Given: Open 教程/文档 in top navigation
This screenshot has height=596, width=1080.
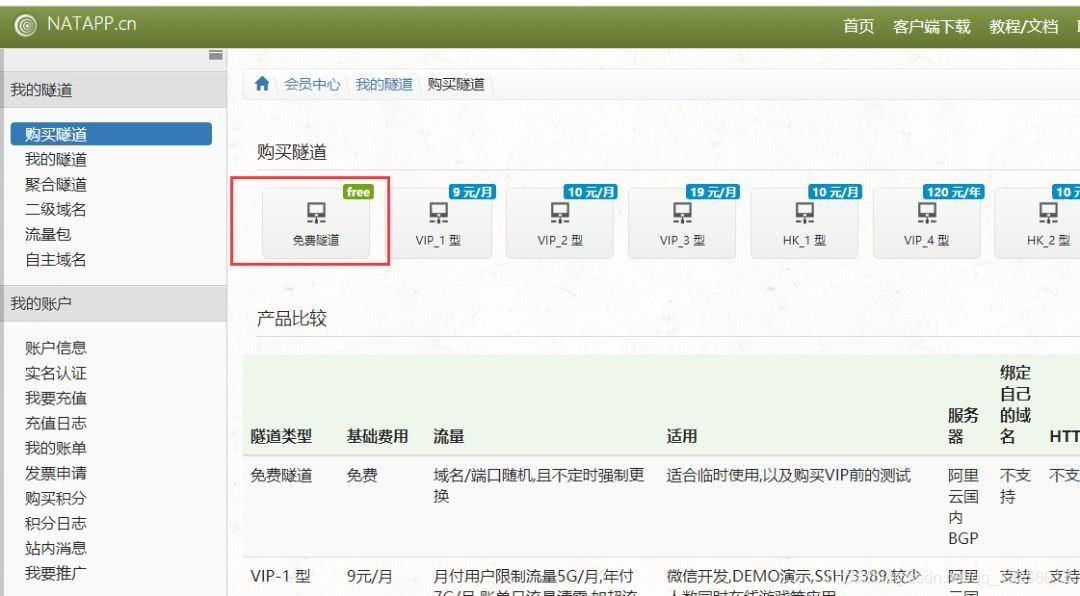Looking at the screenshot, I should [1023, 26].
